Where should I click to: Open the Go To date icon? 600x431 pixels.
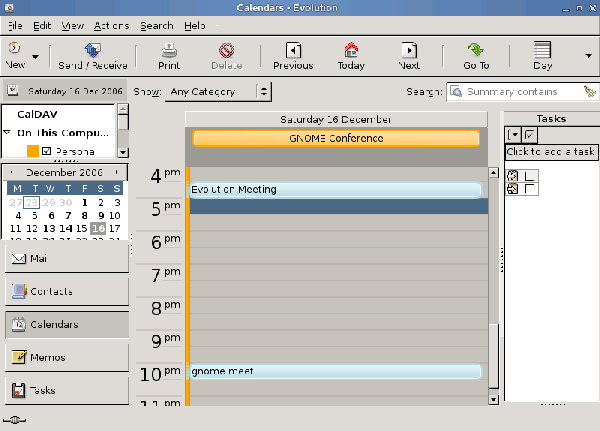[476, 50]
